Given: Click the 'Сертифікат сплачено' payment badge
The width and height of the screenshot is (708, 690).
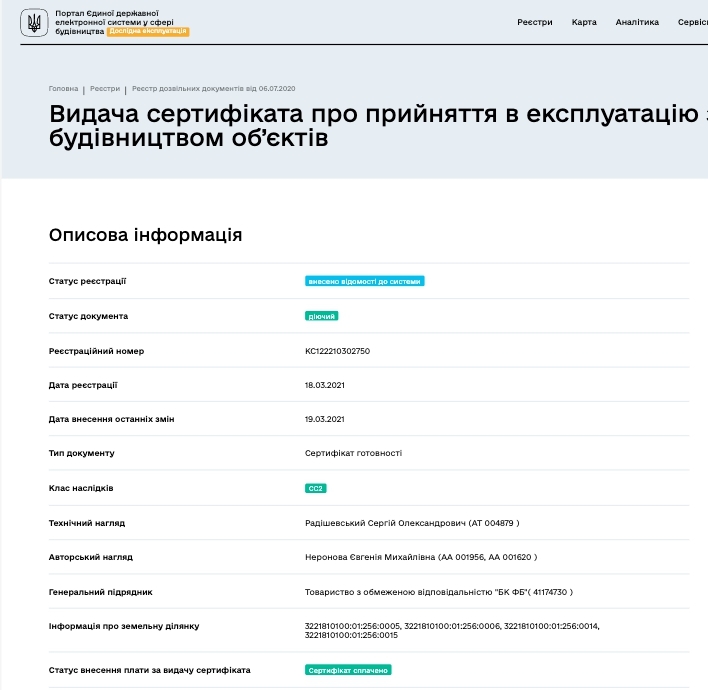Looking at the screenshot, I should (x=348, y=670).
